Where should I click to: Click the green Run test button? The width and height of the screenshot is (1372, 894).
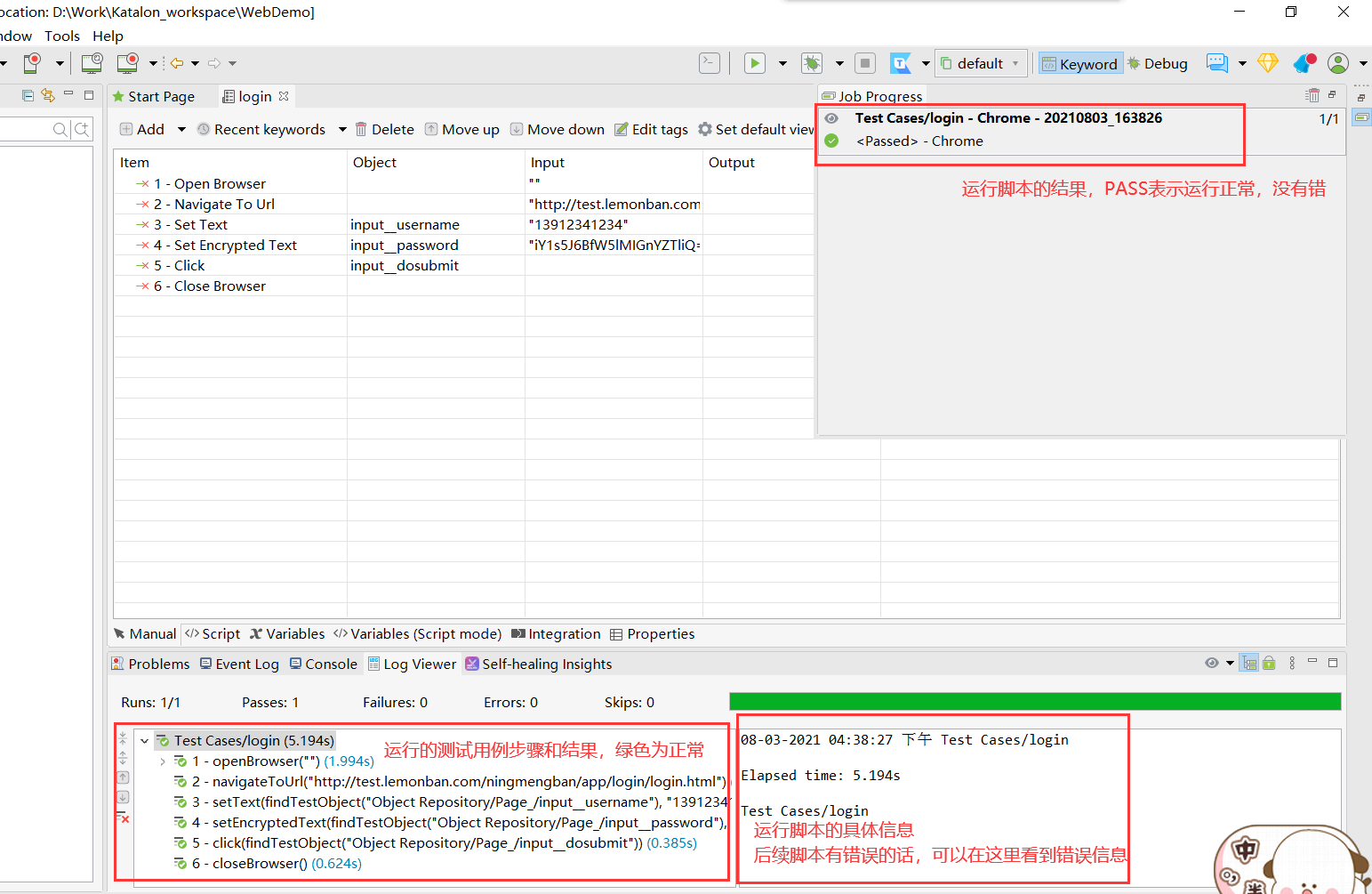pos(754,63)
